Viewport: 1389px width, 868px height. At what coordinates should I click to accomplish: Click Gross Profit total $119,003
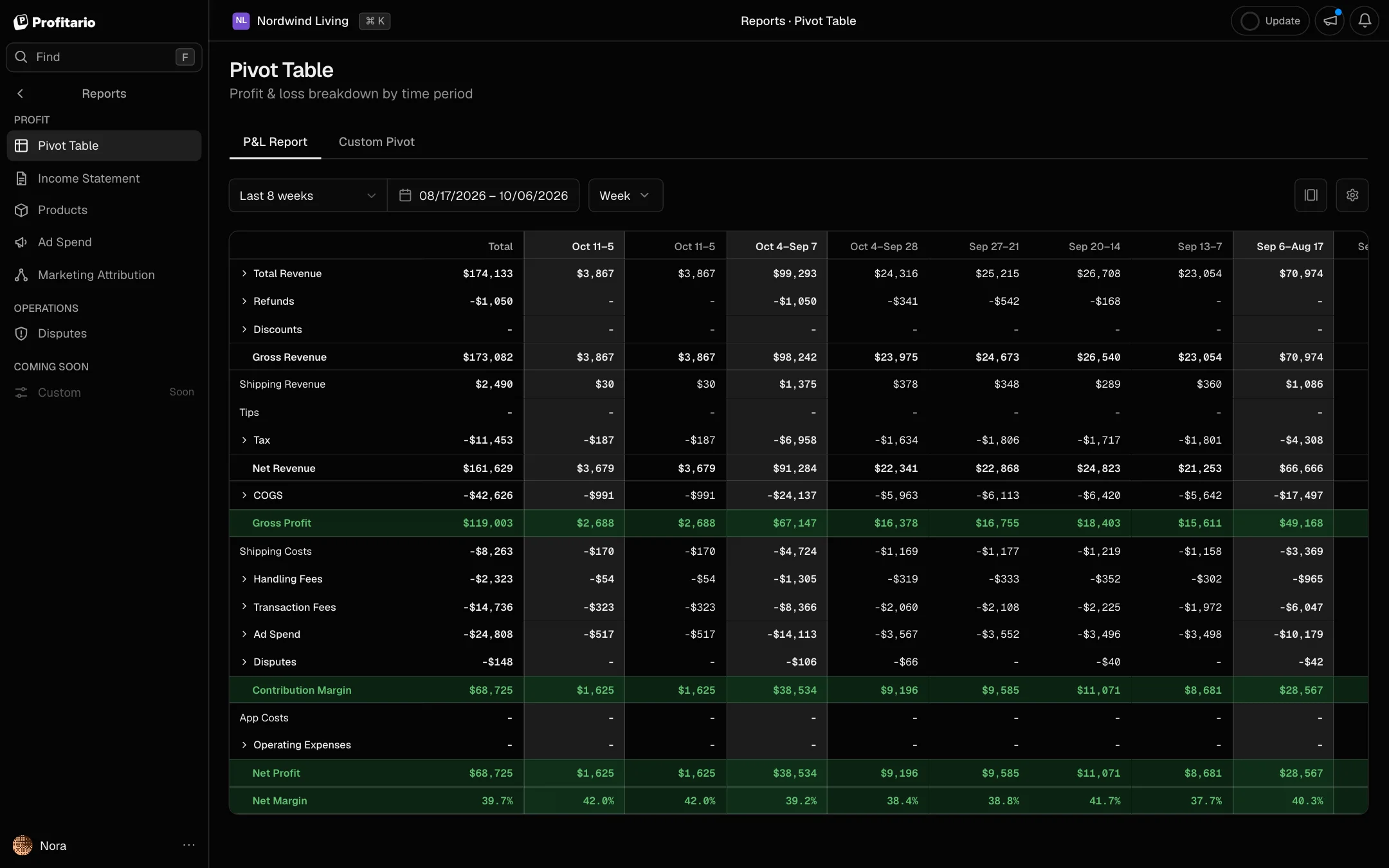pos(487,523)
